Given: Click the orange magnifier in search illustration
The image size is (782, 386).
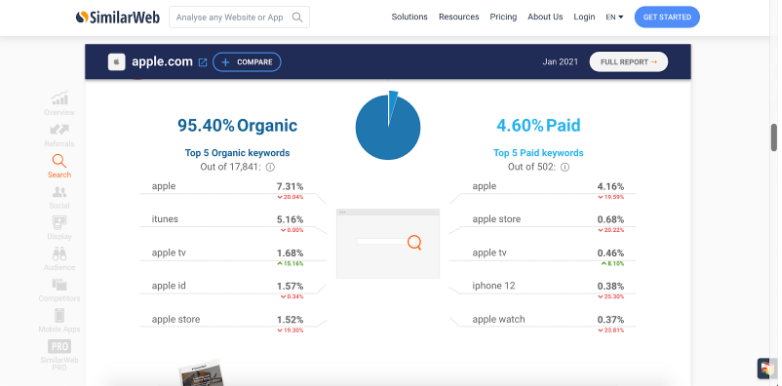Looking at the screenshot, I should click(414, 242).
